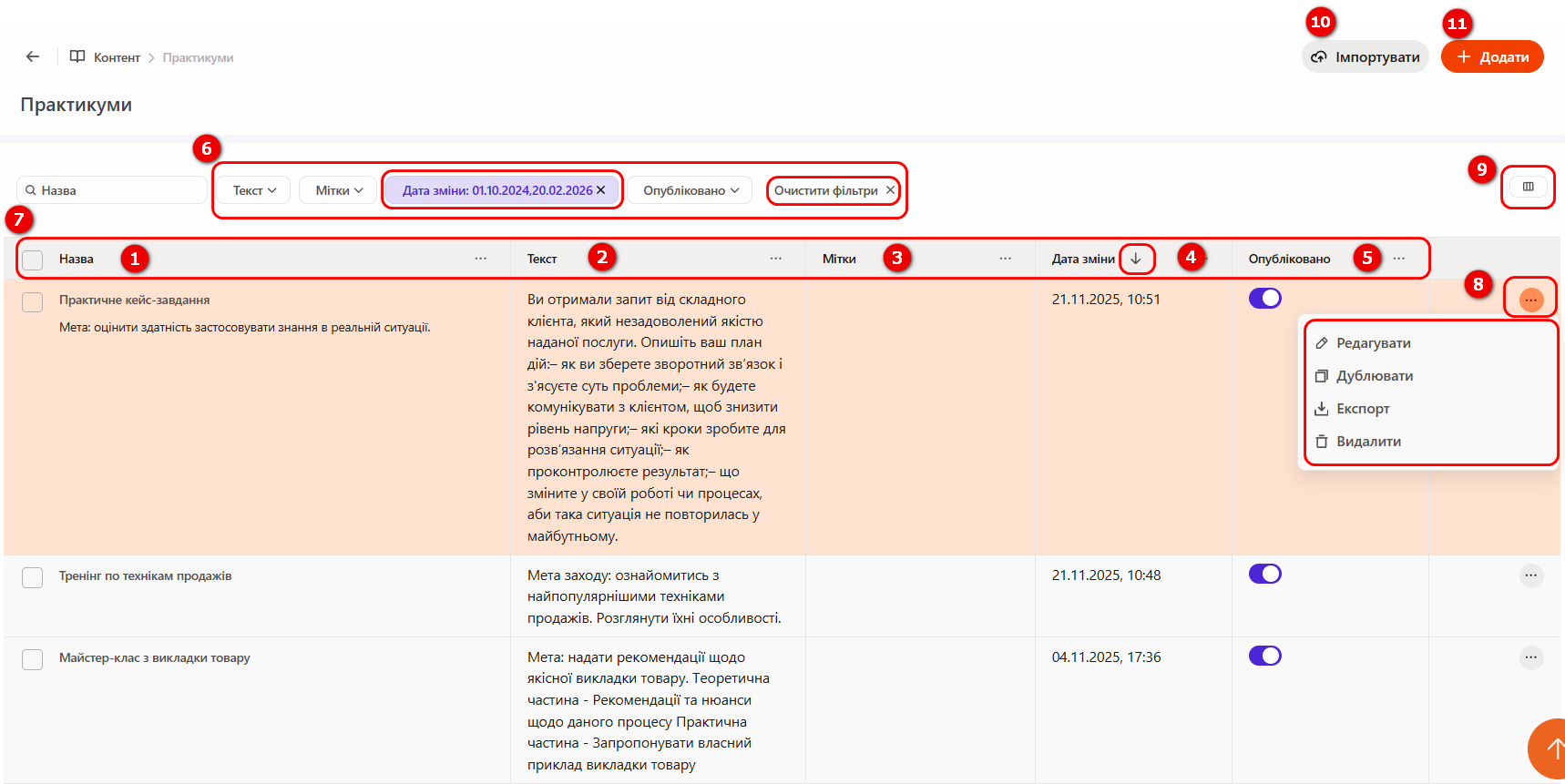The image size is (1565, 784).
Task: Open options dots in Назва column header
Action: (x=480, y=259)
